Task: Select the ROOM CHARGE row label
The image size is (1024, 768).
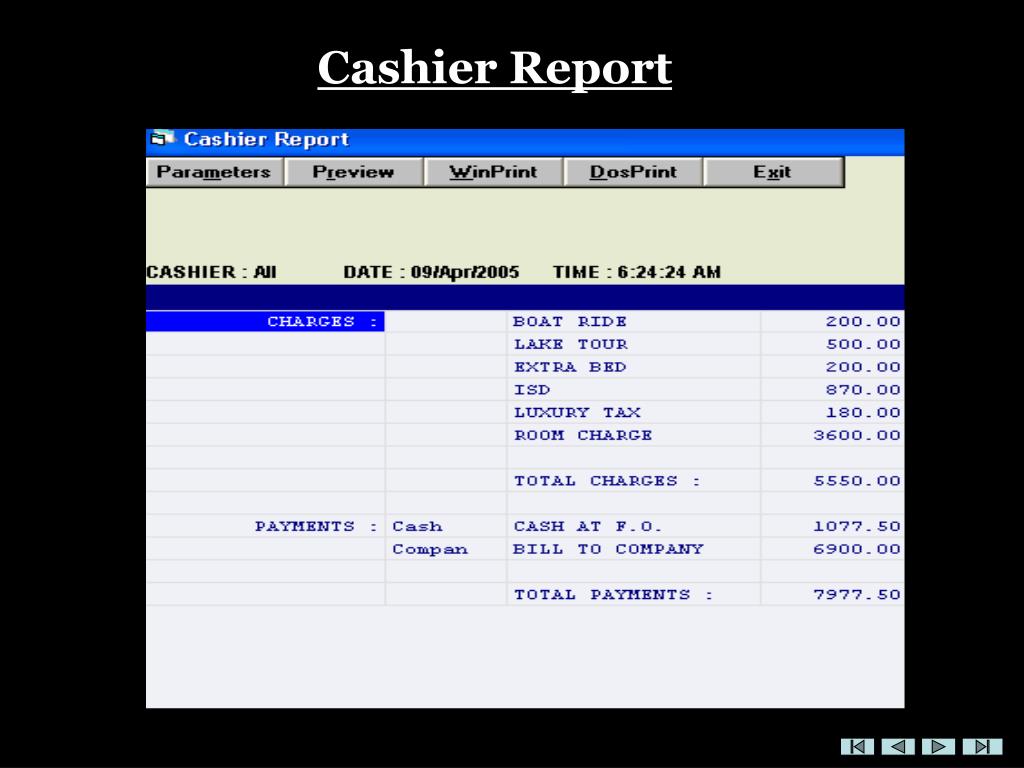Action: coord(583,435)
